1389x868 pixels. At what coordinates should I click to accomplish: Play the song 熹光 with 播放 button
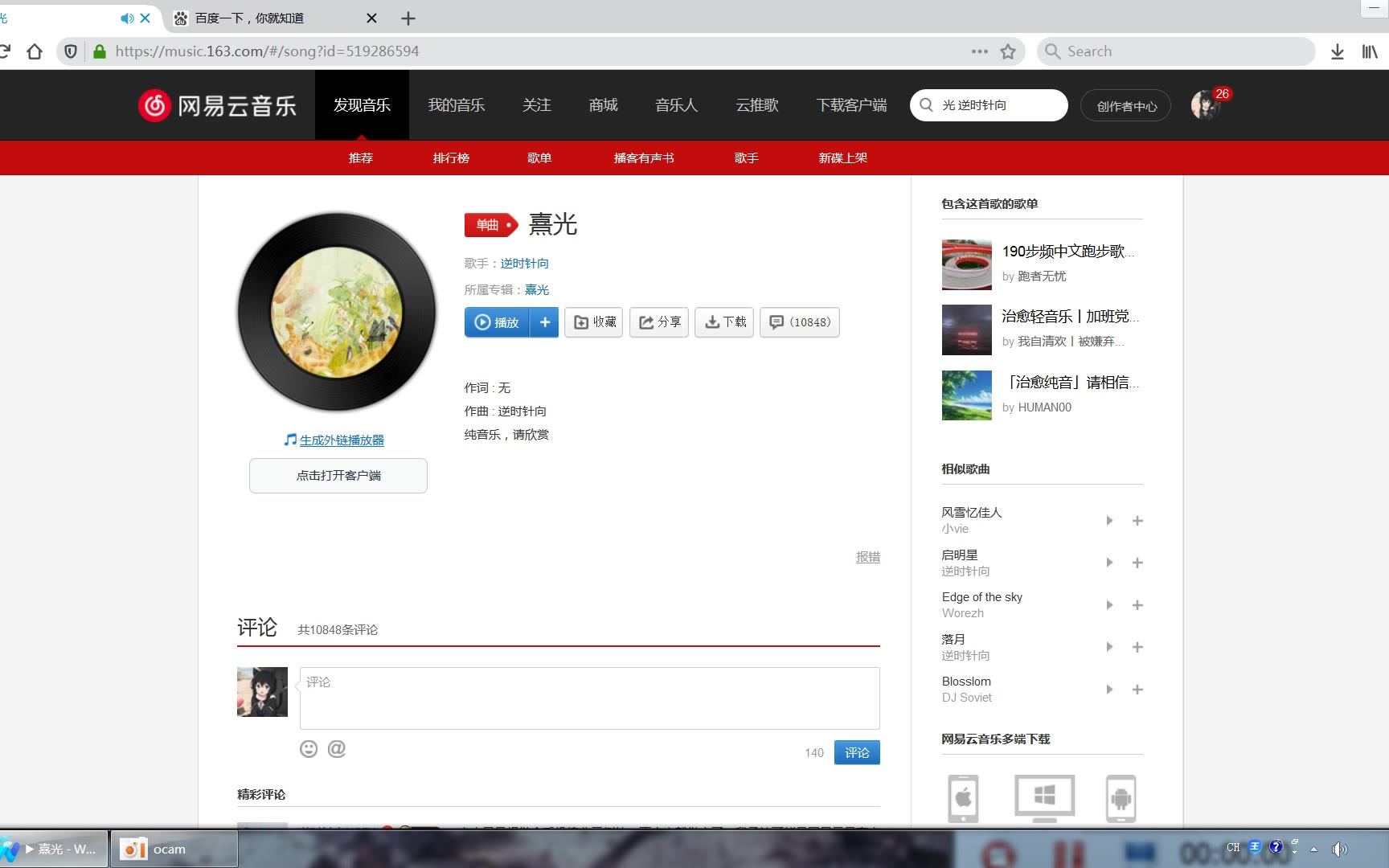click(x=497, y=322)
